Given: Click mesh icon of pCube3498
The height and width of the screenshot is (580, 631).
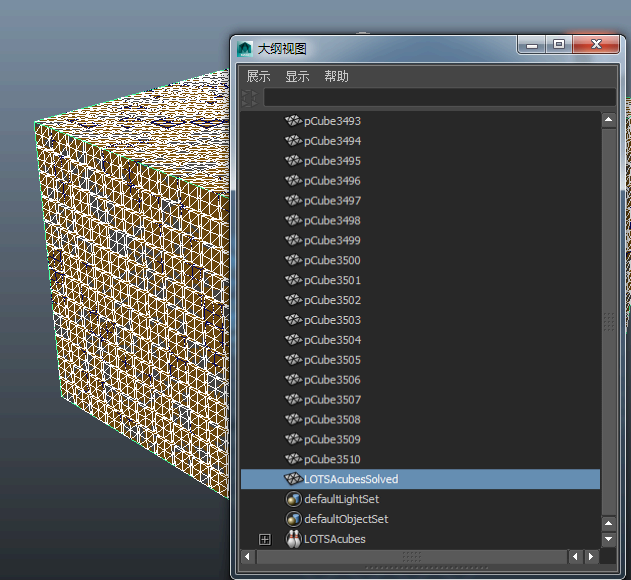Looking at the screenshot, I should pyautogui.click(x=293, y=220).
